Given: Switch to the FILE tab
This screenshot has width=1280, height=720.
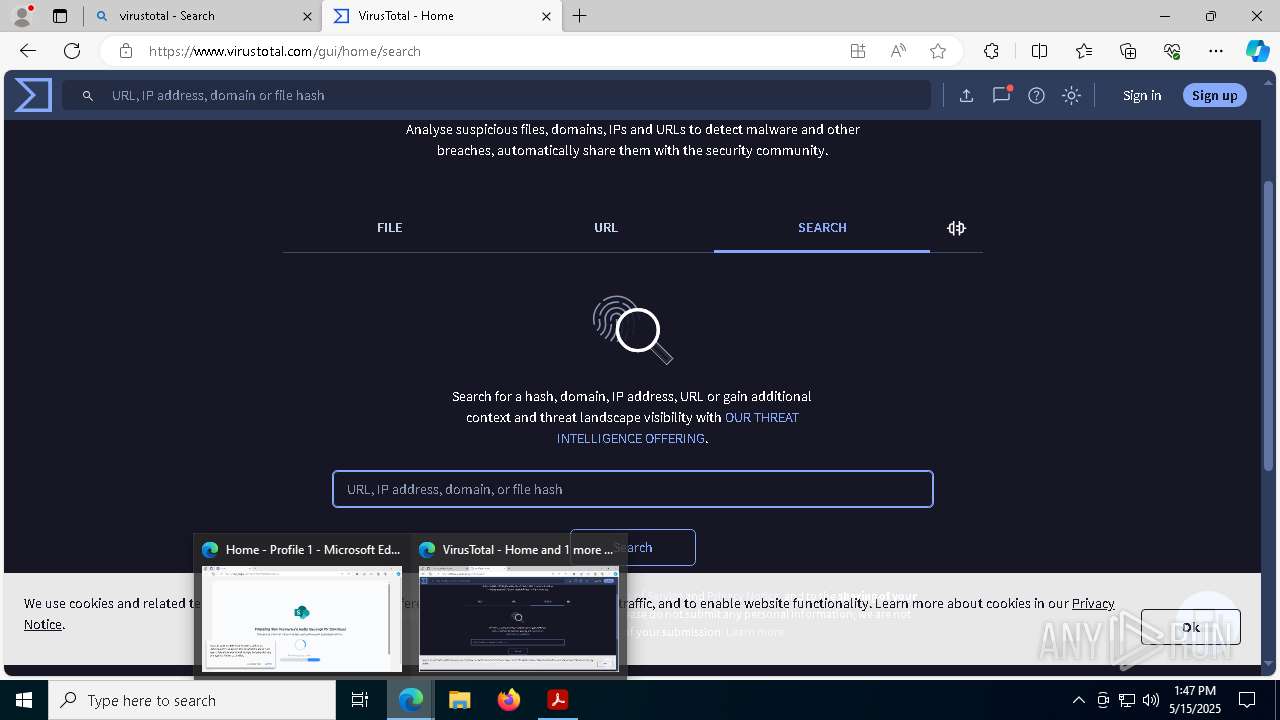Looking at the screenshot, I should 390,228.
